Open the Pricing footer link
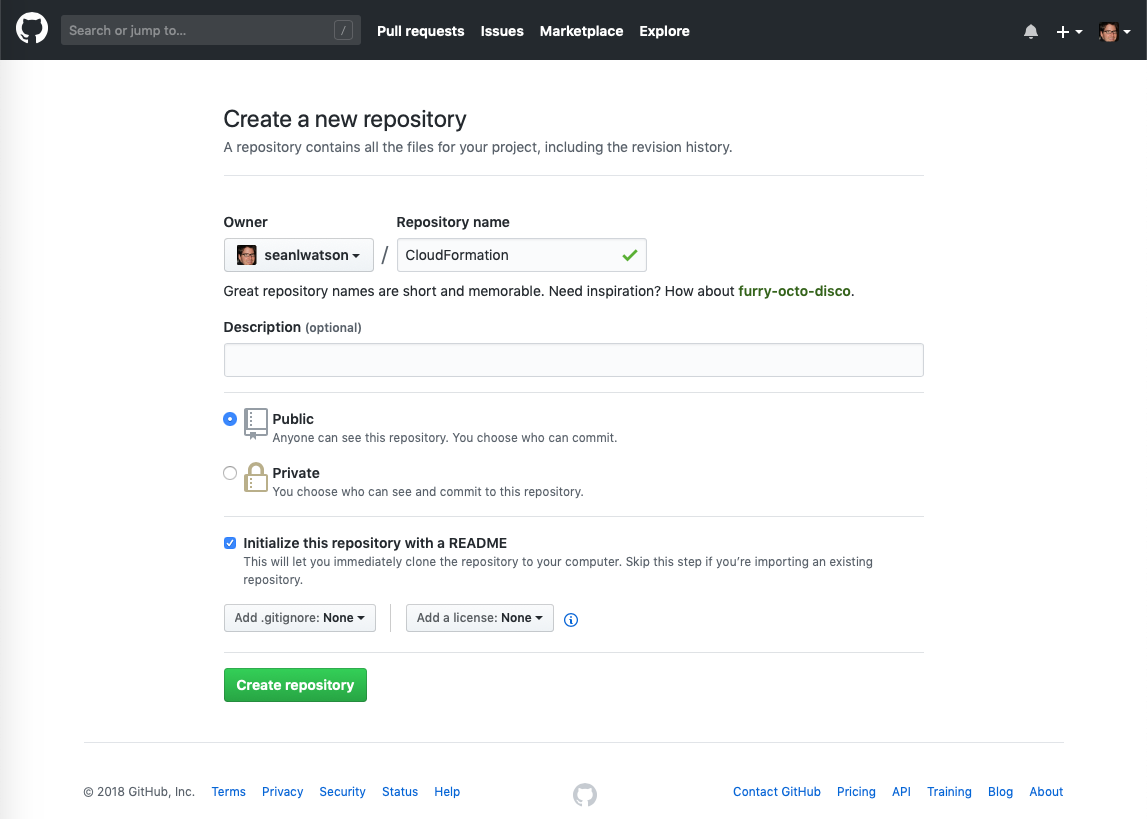Viewport: 1147px width, 819px height. click(856, 792)
